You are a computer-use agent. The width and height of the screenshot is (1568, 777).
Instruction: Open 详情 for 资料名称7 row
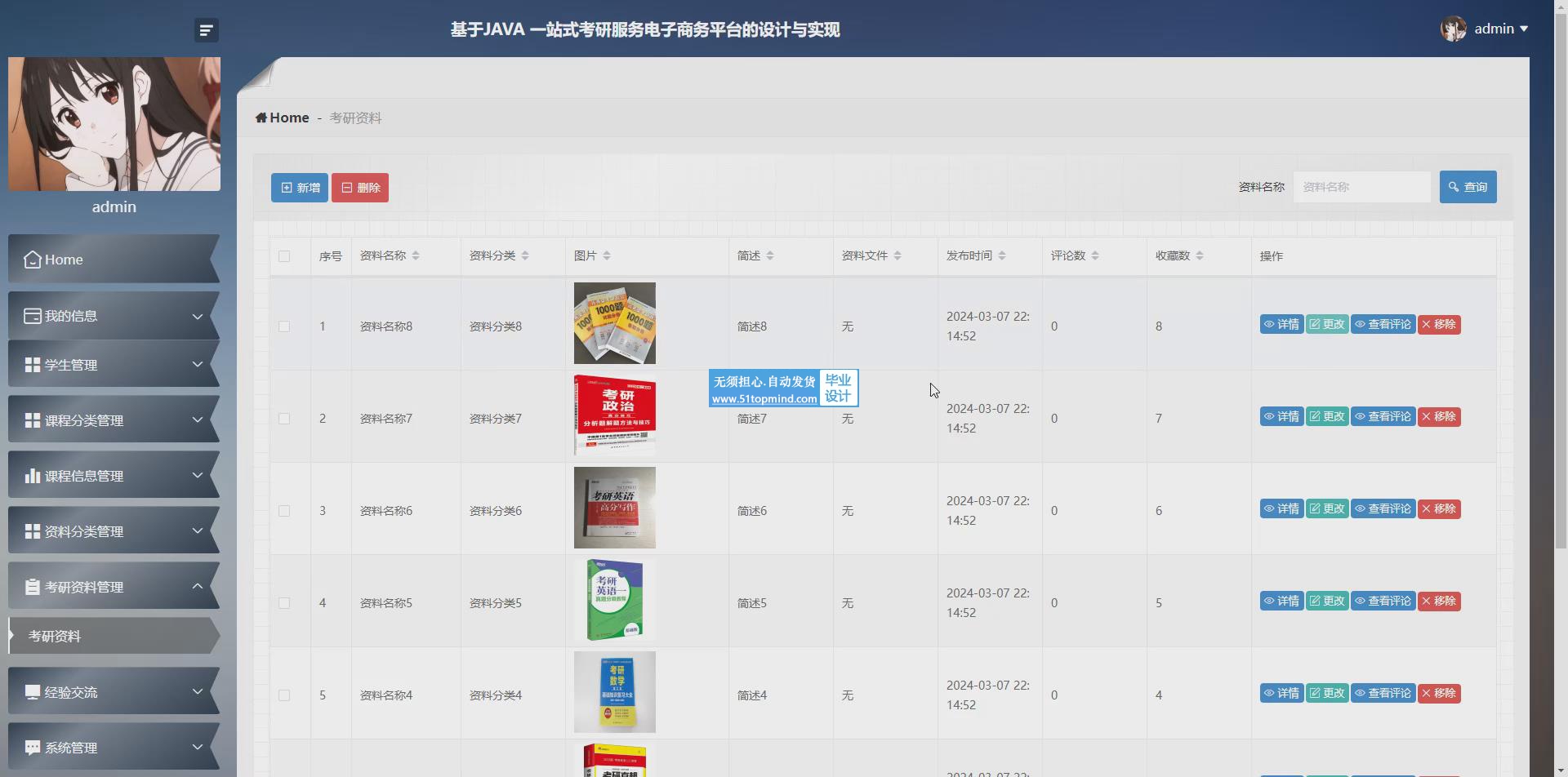pos(1281,417)
